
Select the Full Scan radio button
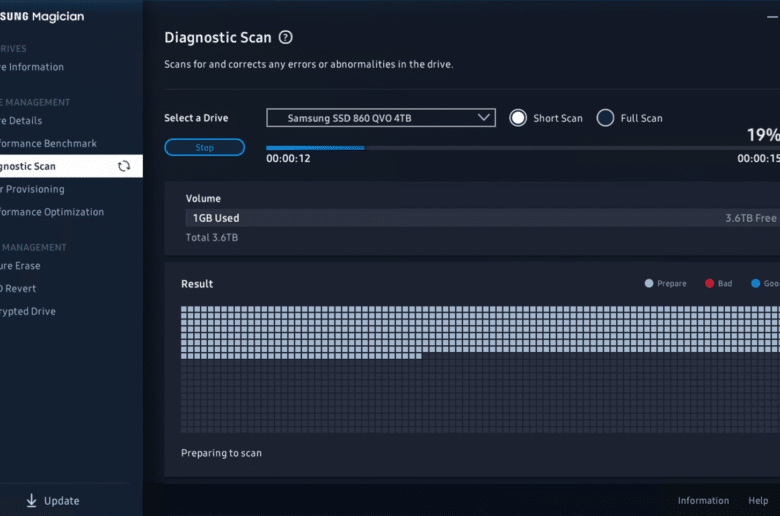pyautogui.click(x=605, y=118)
